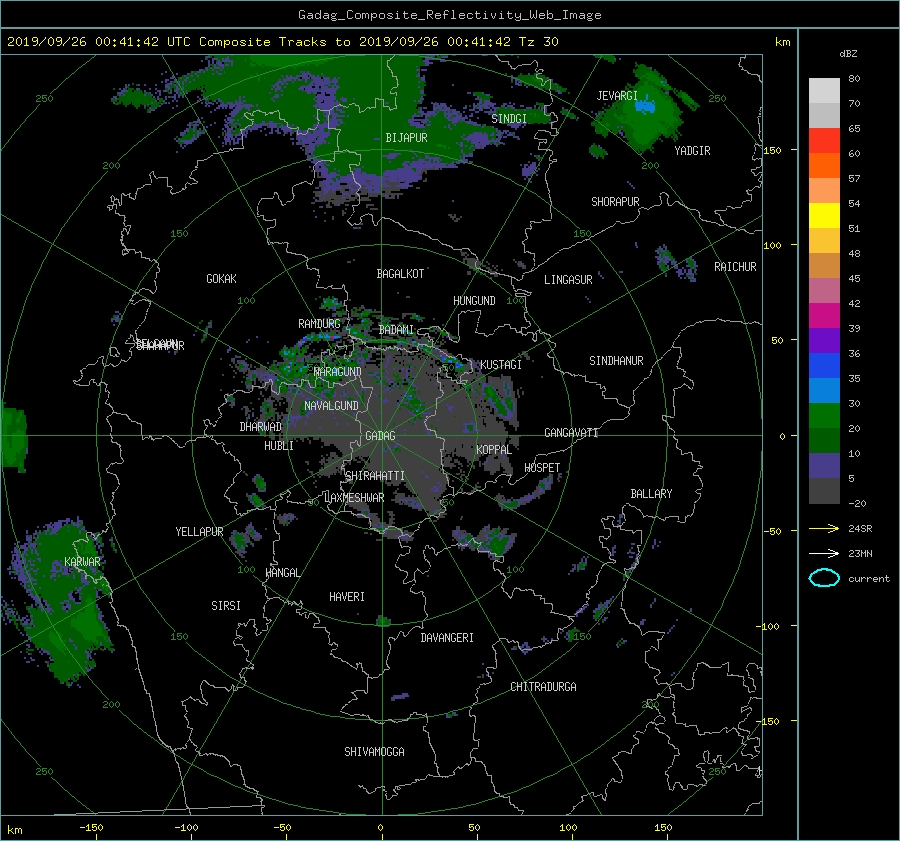Click the -20 value below the dBZ scale

(x=857, y=503)
